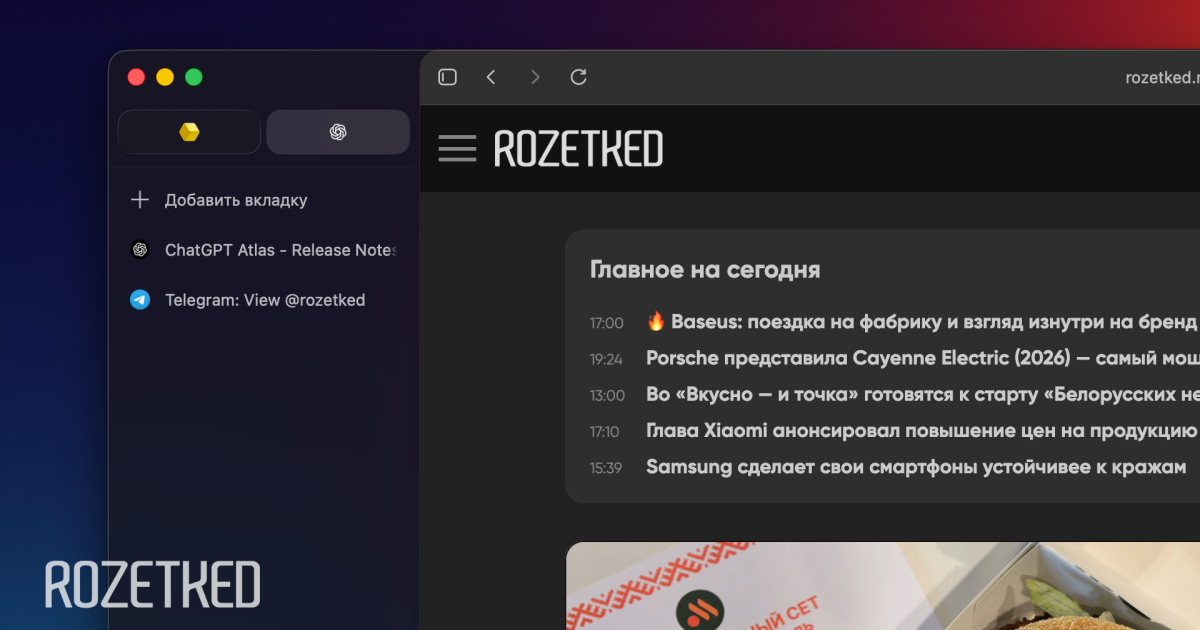1200x630 pixels.
Task: Open Baseus factory trip article
Action: point(920,322)
